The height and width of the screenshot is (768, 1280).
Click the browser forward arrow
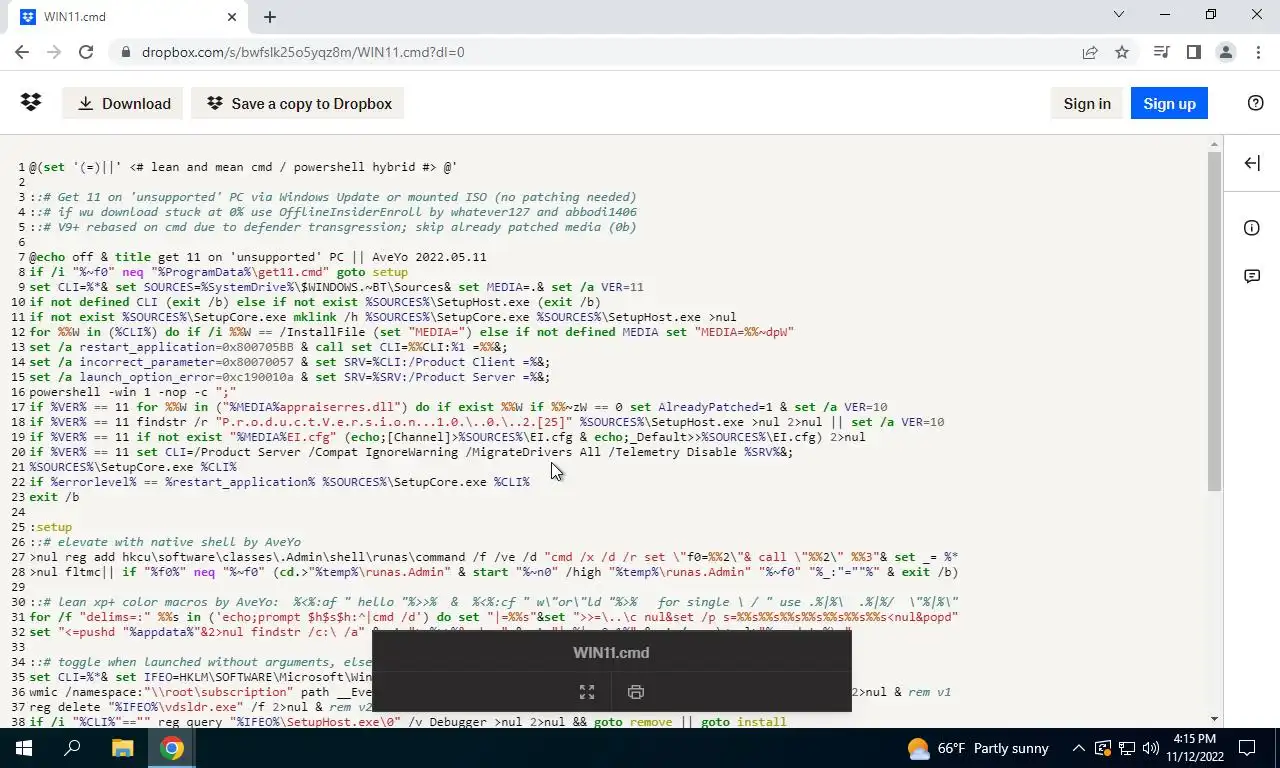54,52
